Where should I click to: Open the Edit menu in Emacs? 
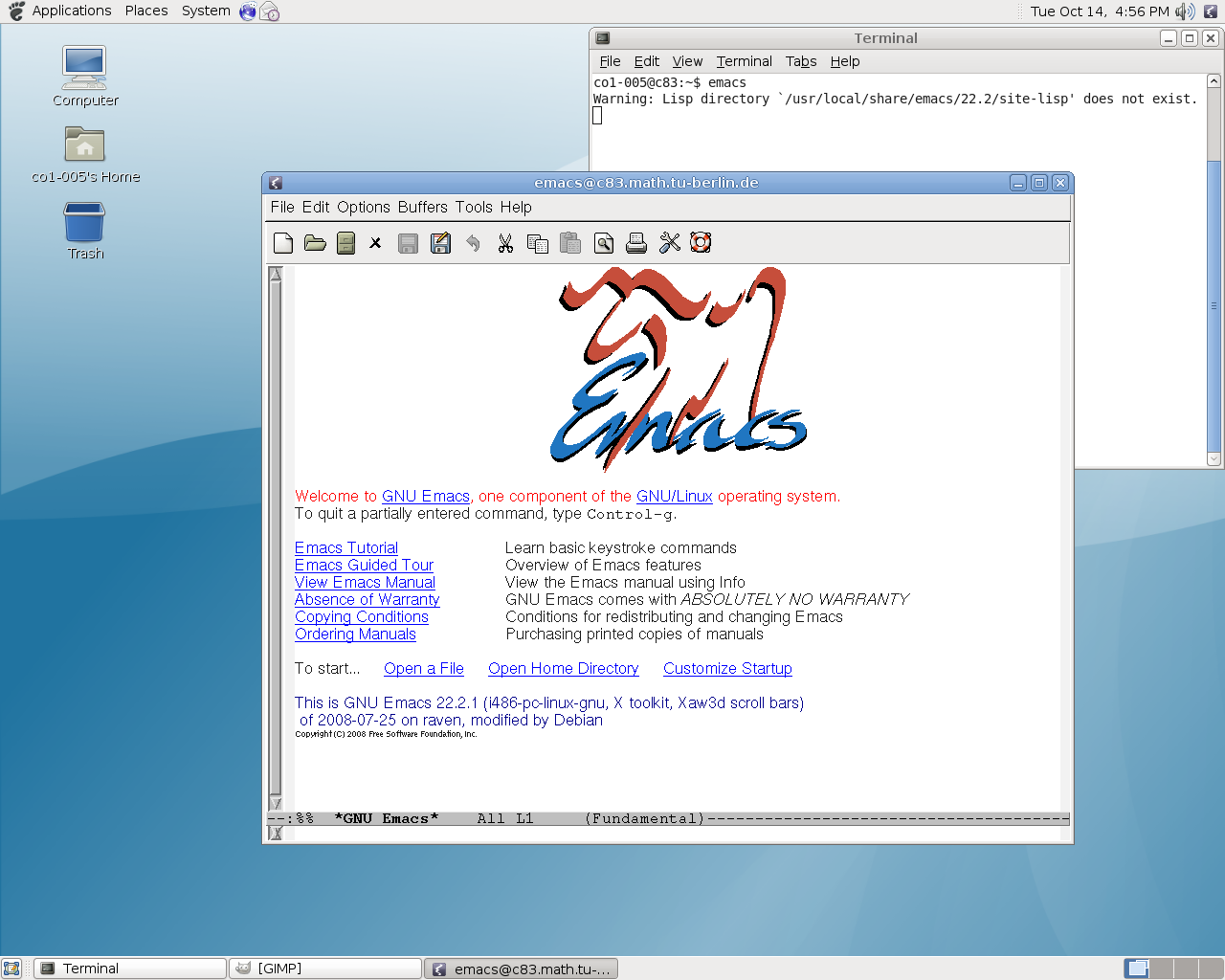coord(316,207)
